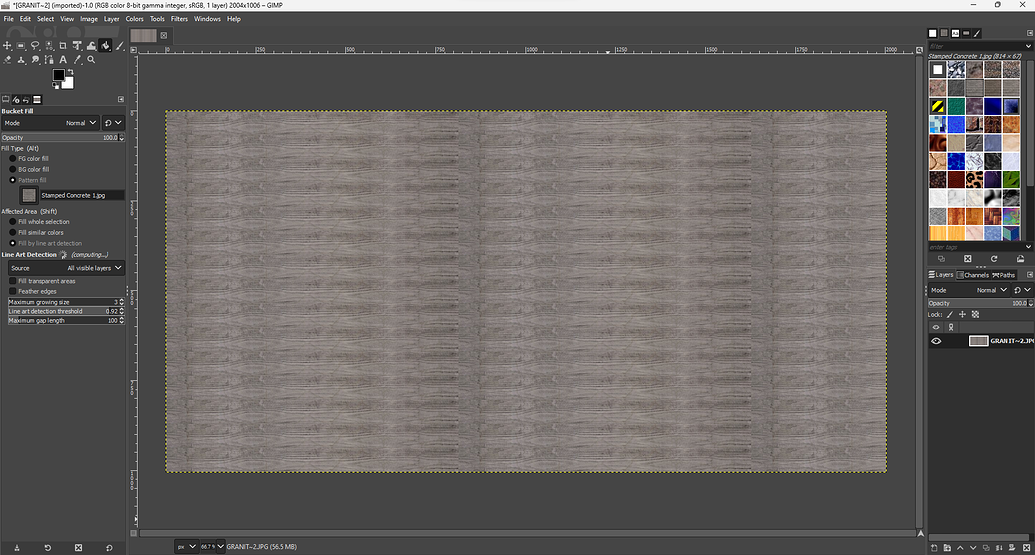Switch to the Paths tab

(x=1004, y=275)
